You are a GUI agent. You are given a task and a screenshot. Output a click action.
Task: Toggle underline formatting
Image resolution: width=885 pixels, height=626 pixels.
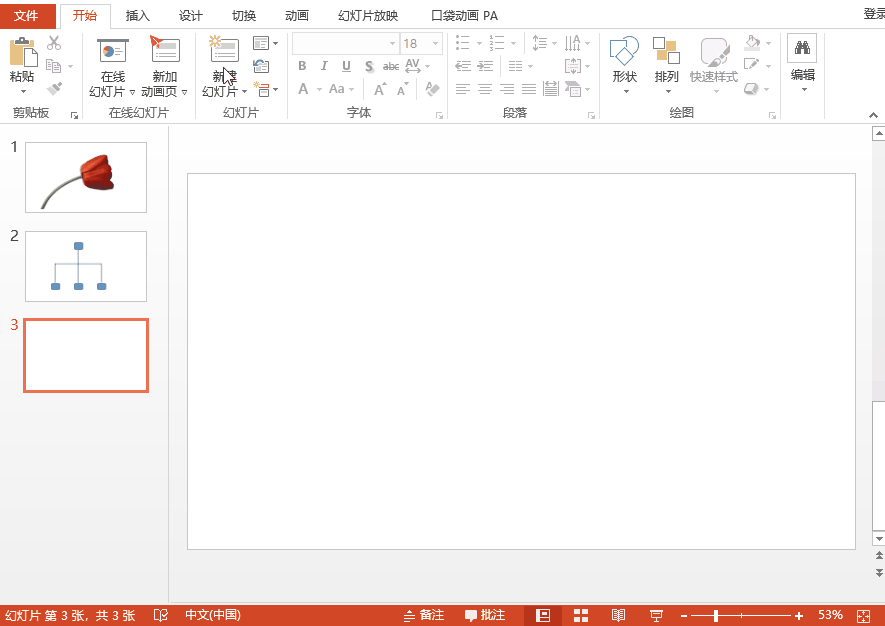tap(346, 66)
